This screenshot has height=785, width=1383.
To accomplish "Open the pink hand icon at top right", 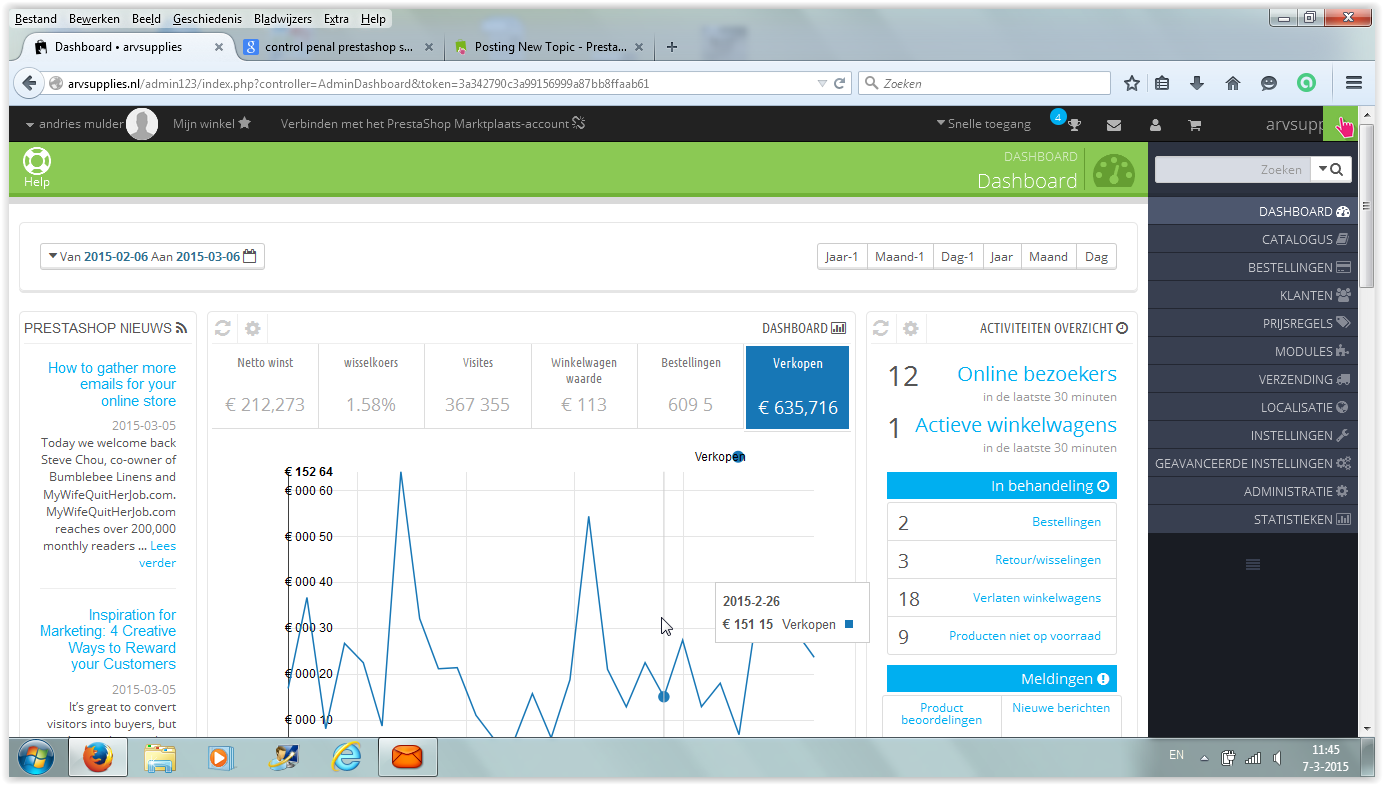I will (x=1346, y=125).
